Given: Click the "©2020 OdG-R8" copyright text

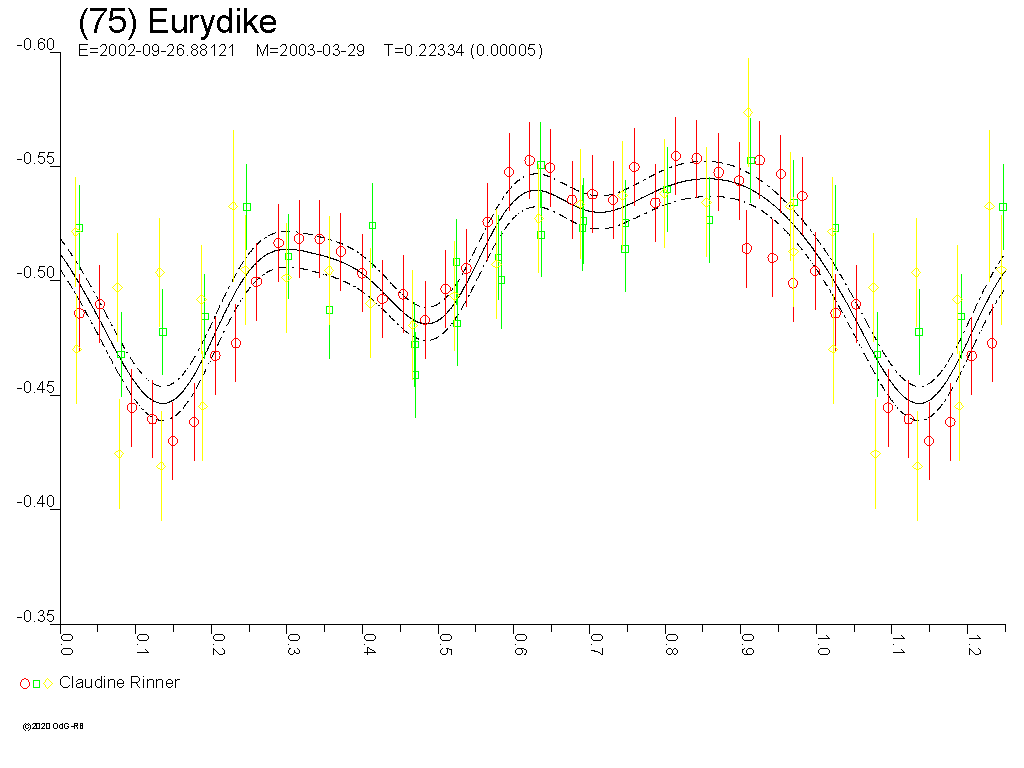Looking at the screenshot, I should [x=53, y=726].
